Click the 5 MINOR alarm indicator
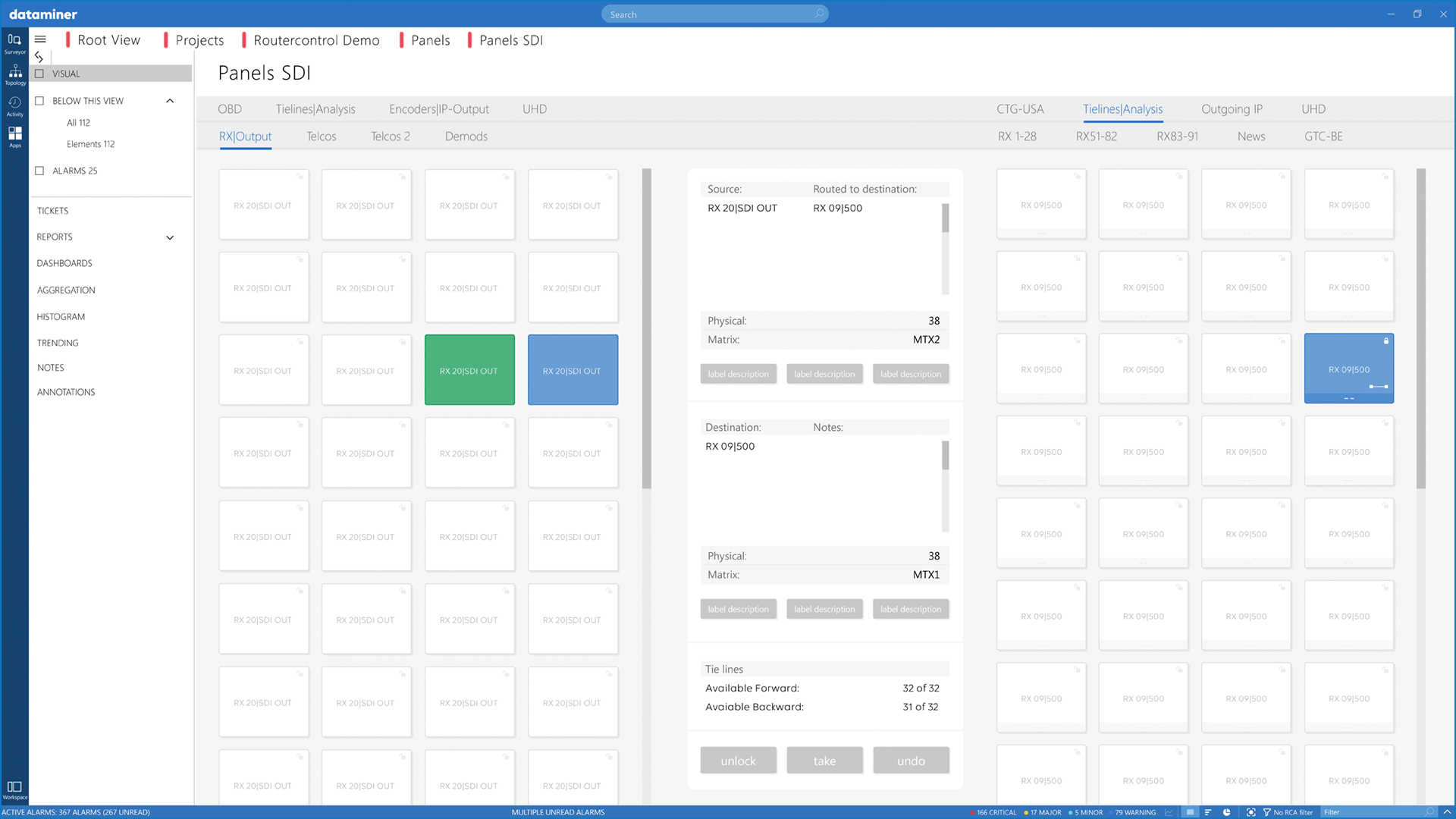 point(1086,812)
